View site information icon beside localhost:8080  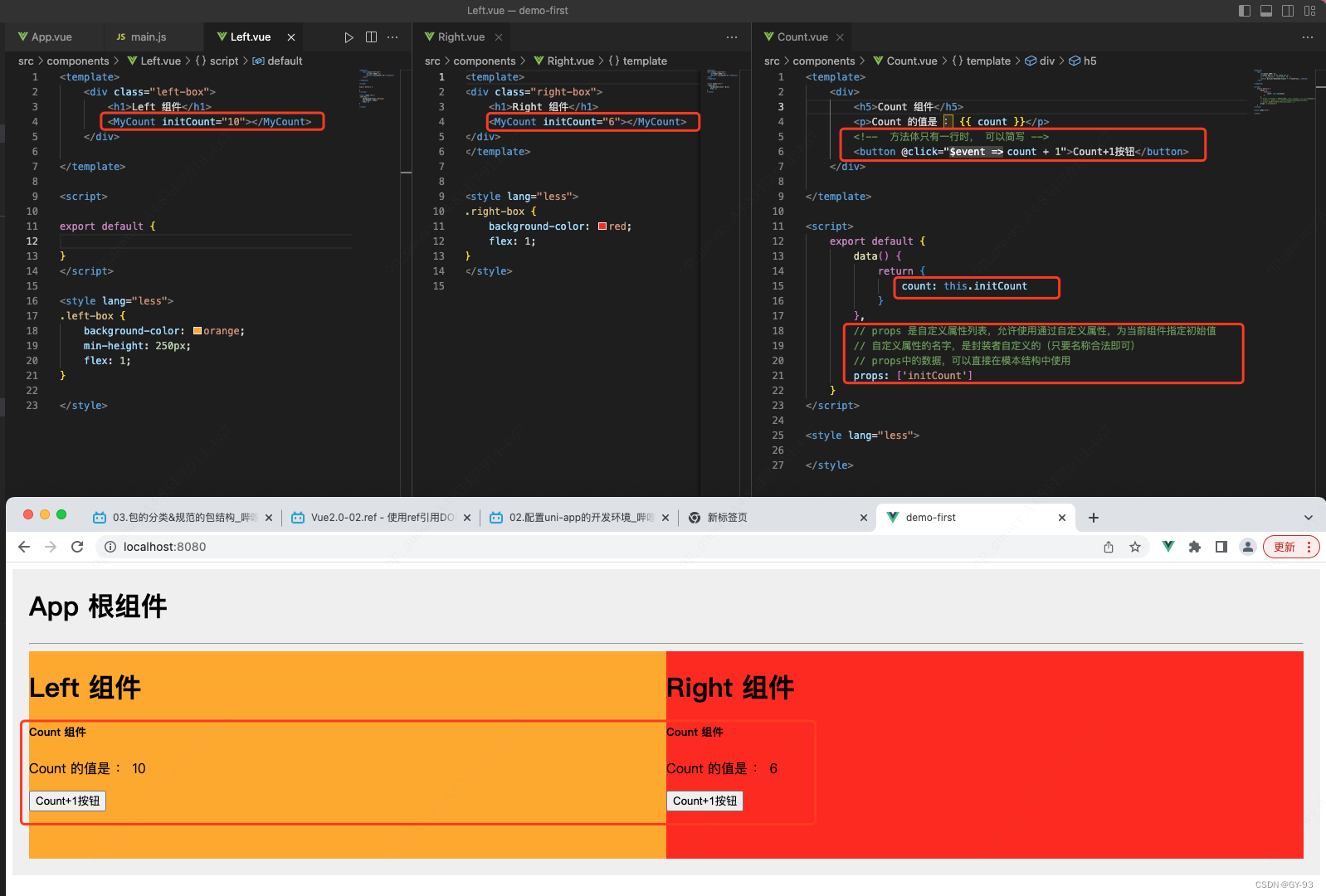tap(110, 547)
